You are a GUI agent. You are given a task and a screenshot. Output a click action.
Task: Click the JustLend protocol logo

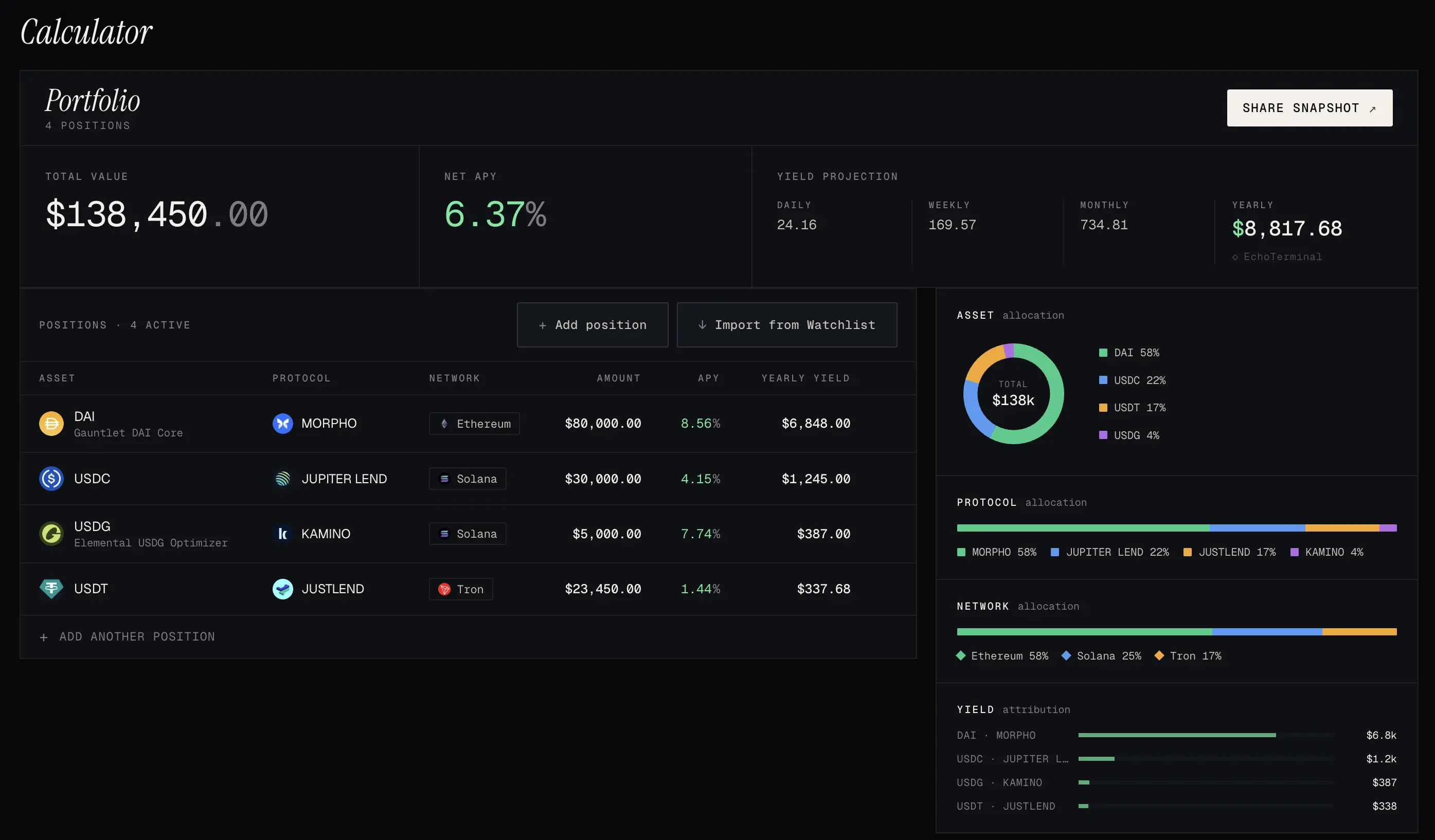click(282, 589)
